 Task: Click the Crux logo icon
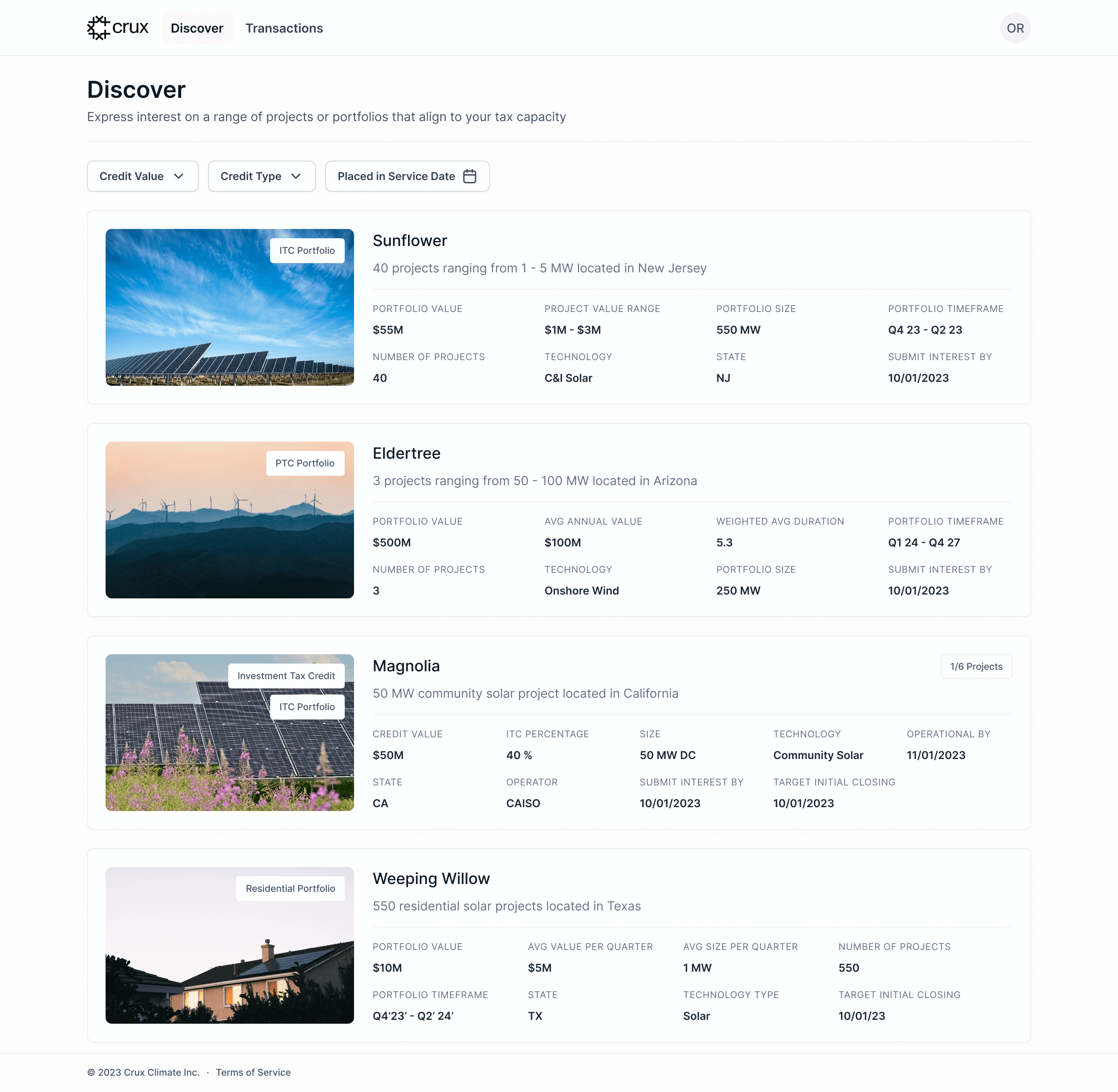(98, 28)
